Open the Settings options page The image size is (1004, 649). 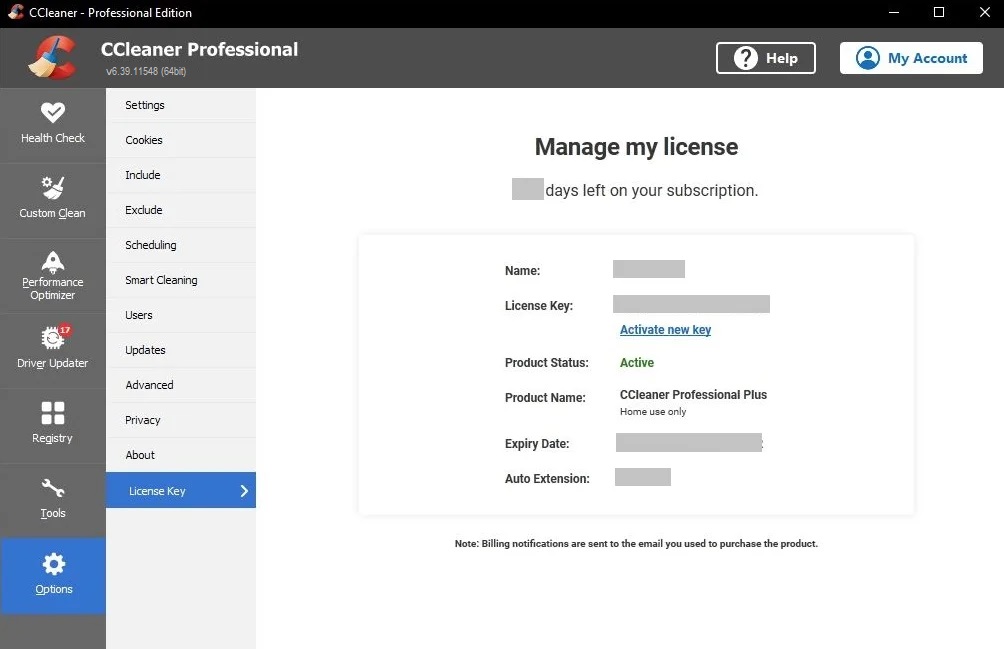pos(181,105)
